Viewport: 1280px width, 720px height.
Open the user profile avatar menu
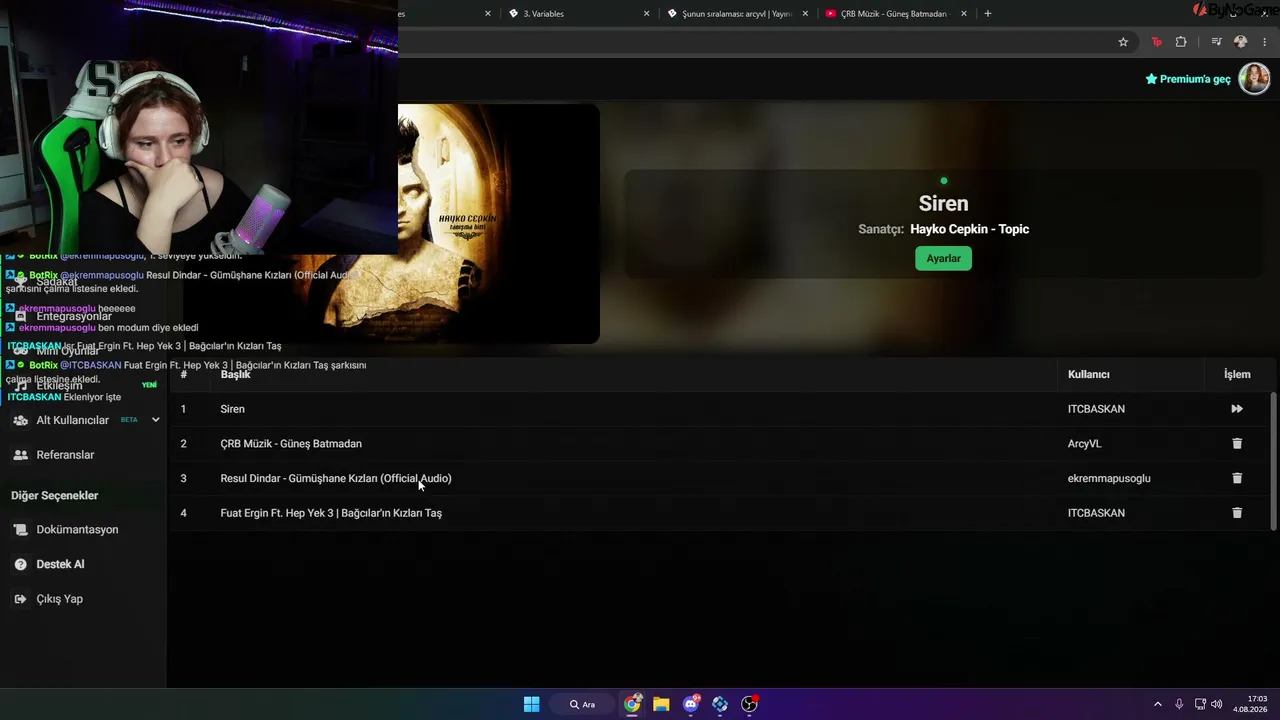tap(1254, 78)
